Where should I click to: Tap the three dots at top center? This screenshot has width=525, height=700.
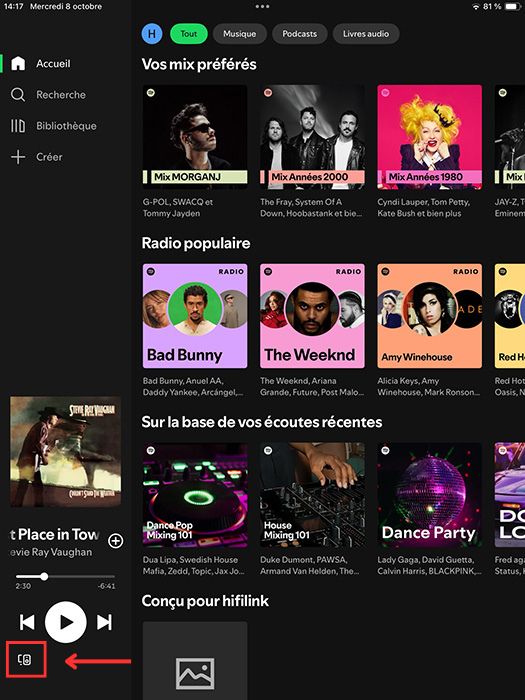click(262, 7)
